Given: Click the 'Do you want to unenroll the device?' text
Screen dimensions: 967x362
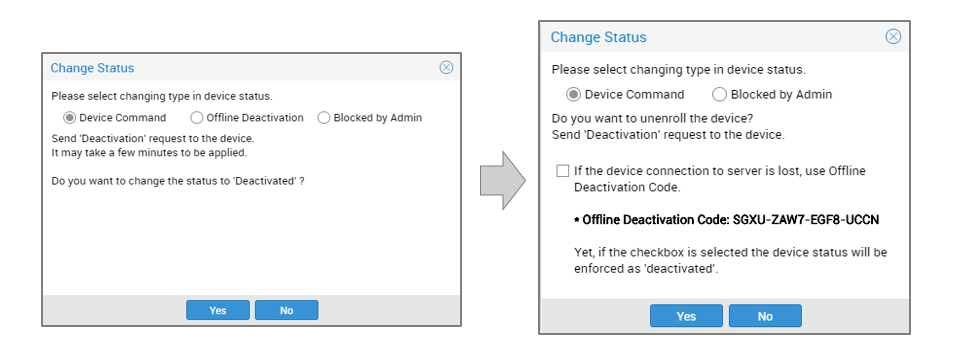Looking at the screenshot, I should [652, 118].
